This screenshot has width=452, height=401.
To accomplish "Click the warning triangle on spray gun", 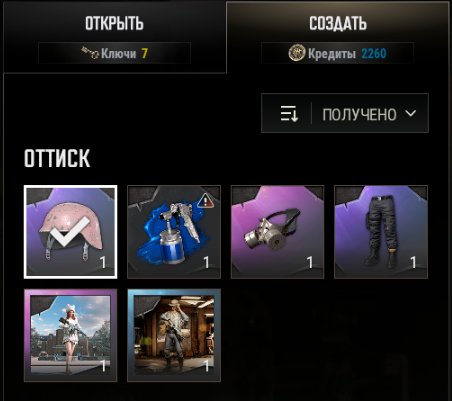I will click(206, 202).
